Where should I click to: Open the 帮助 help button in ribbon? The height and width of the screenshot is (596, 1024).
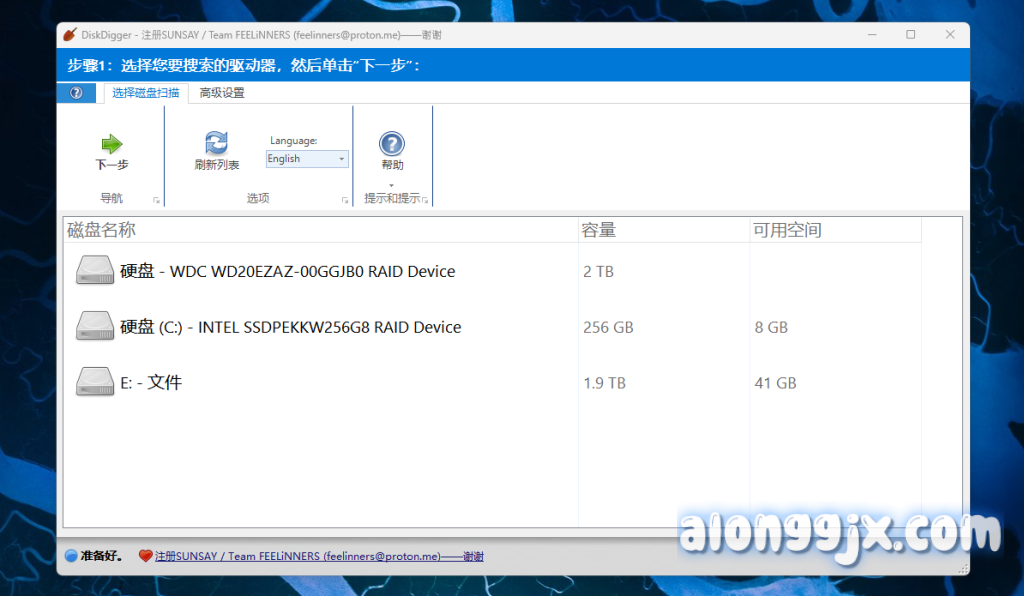coord(392,144)
